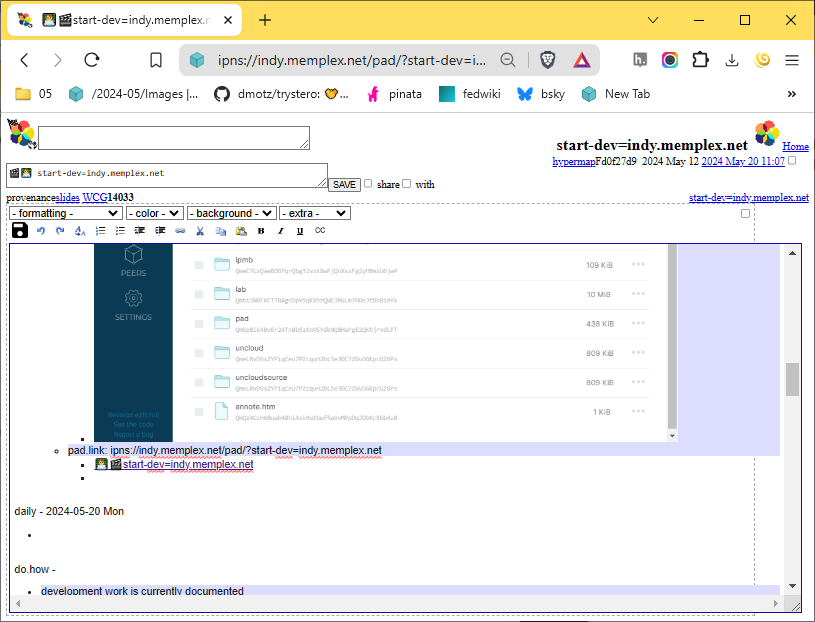The width and height of the screenshot is (815, 622).
Task: Click the save floppy disk icon
Action: point(20,230)
